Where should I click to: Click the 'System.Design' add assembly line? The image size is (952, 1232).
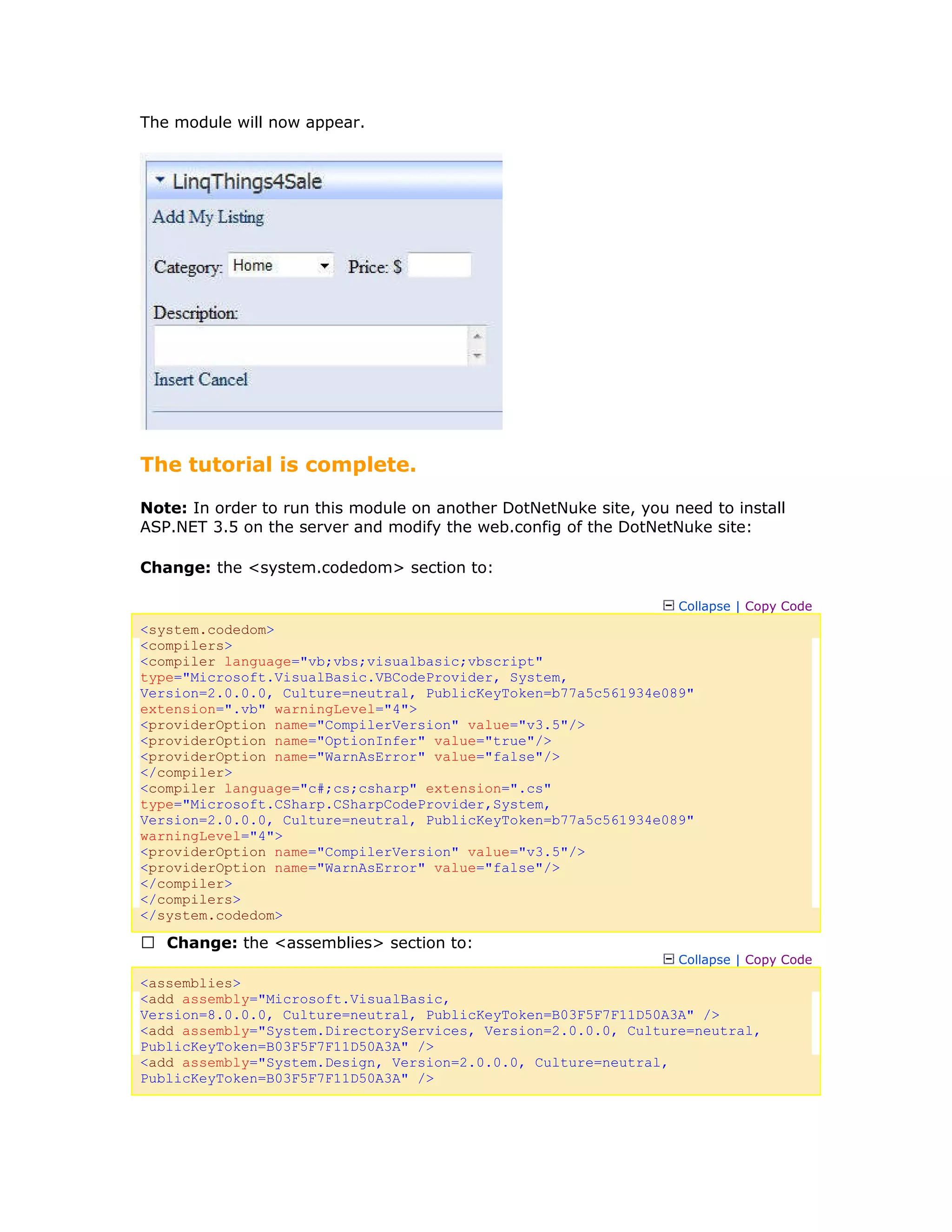[x=404, y=1063]
